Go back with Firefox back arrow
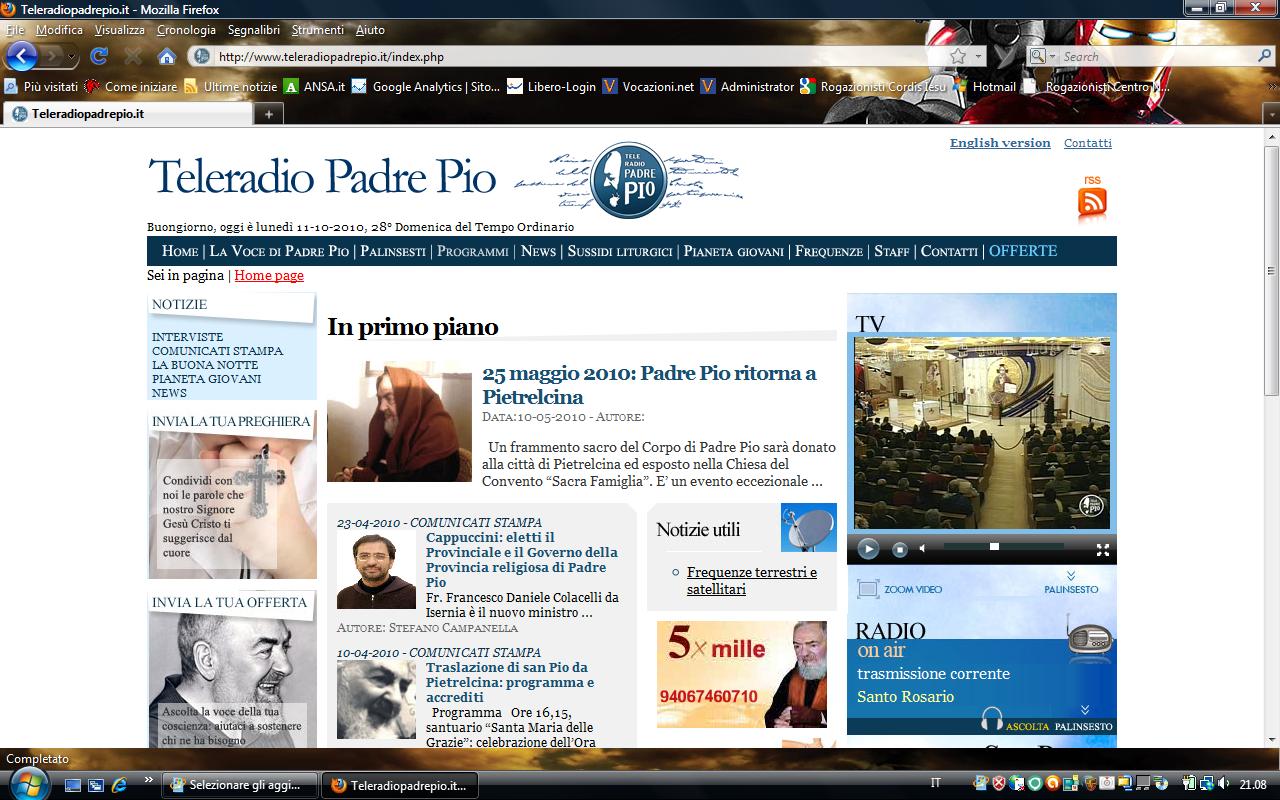 (21, 56)
